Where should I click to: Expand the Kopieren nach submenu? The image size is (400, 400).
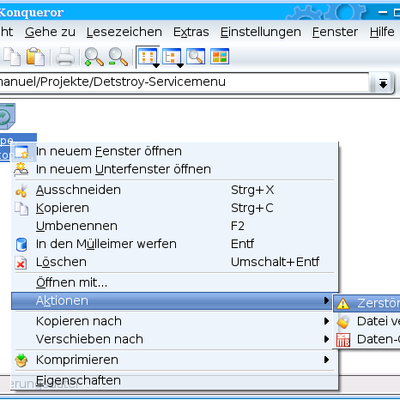tap(175, 321)
